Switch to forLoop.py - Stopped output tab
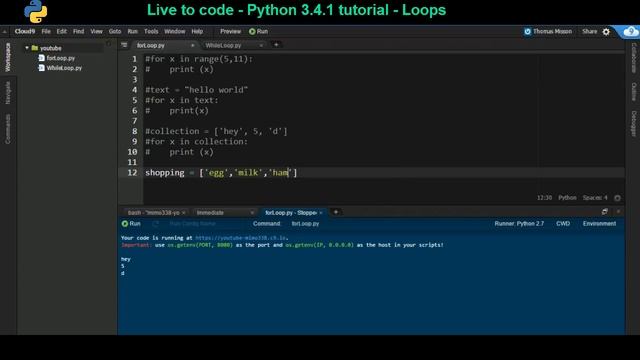The height and width of the screenshot is (360, 640). (291, 213)
